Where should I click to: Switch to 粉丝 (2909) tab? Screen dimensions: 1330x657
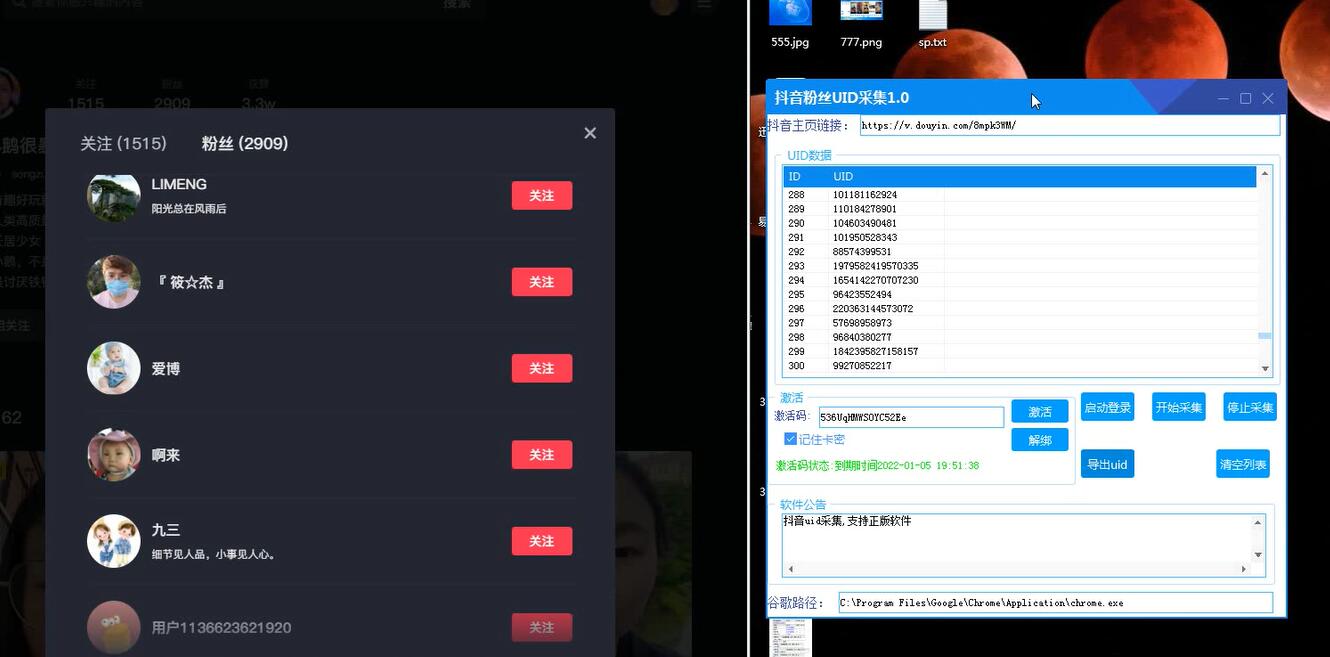[x=245, y=144]
